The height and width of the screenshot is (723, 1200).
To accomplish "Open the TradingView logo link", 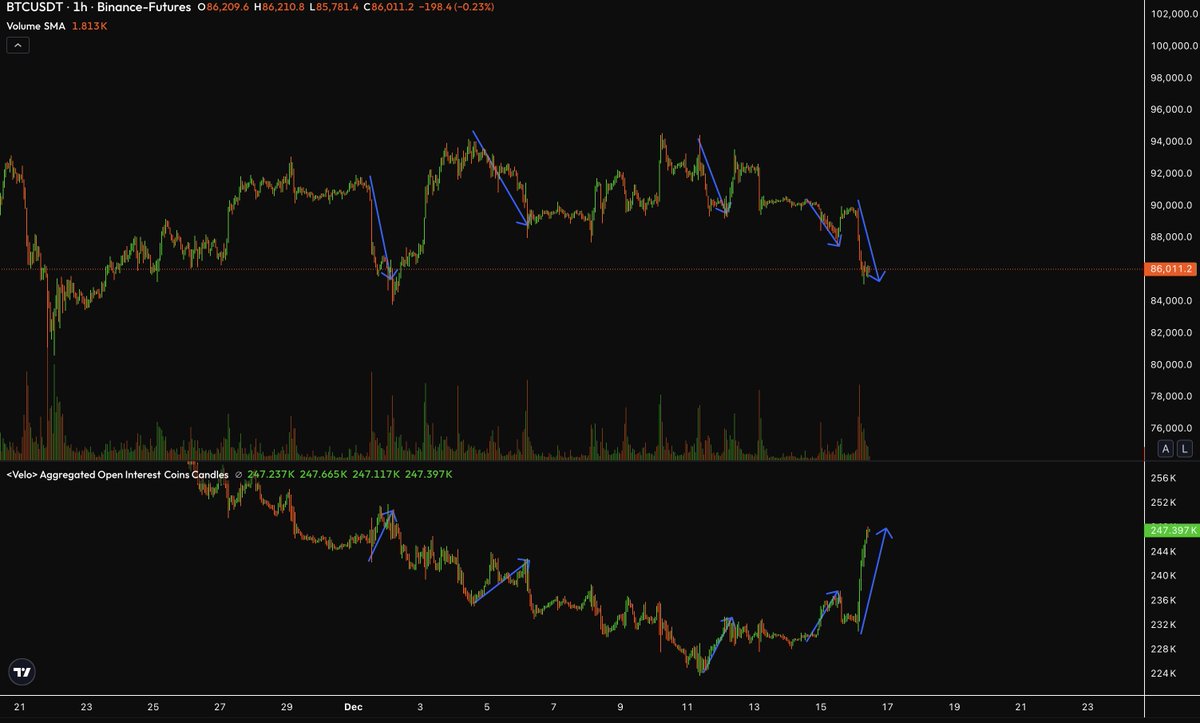I will click(21, 673).
